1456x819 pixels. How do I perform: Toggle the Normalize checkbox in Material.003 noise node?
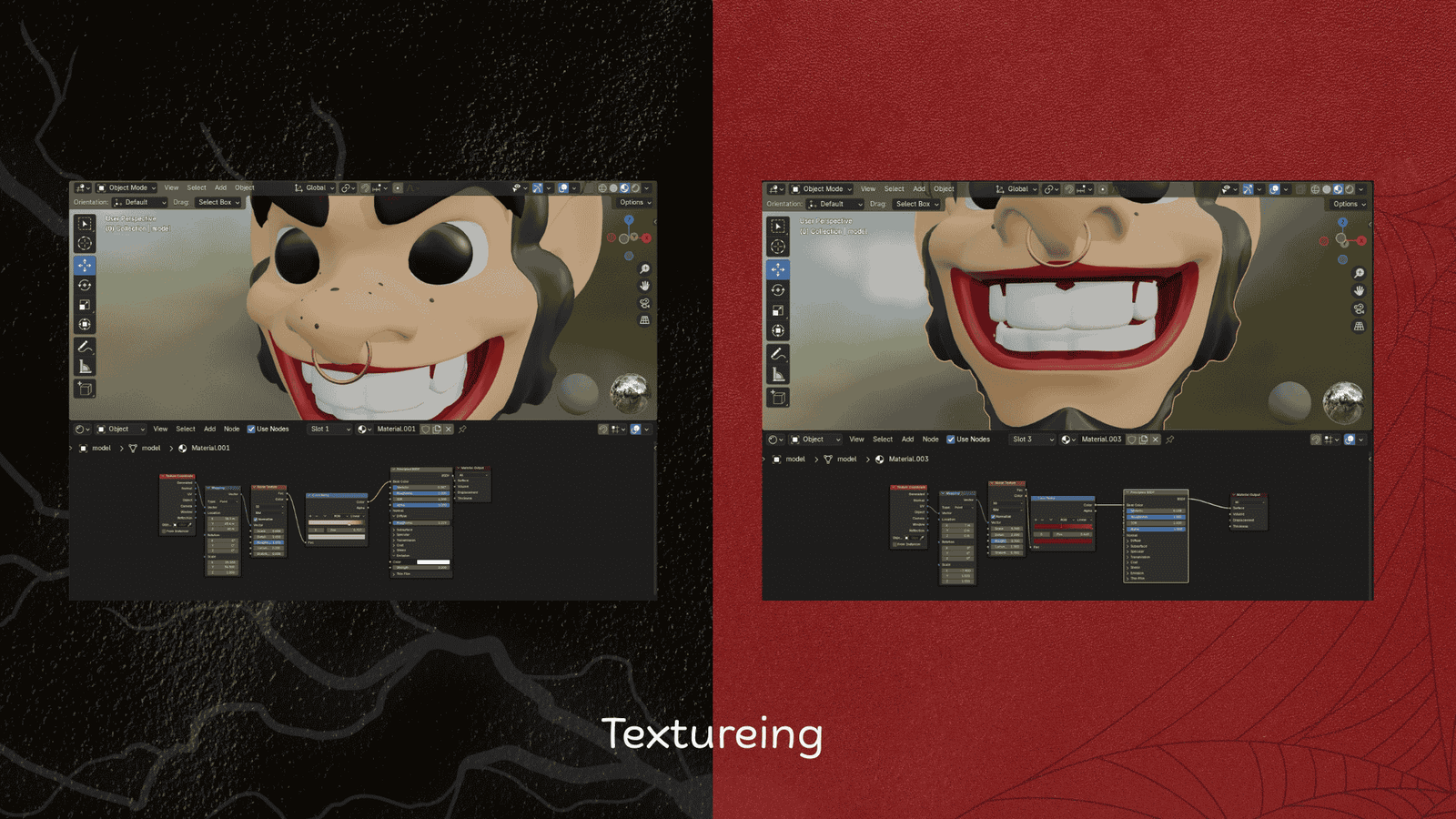tap(994, 517)
